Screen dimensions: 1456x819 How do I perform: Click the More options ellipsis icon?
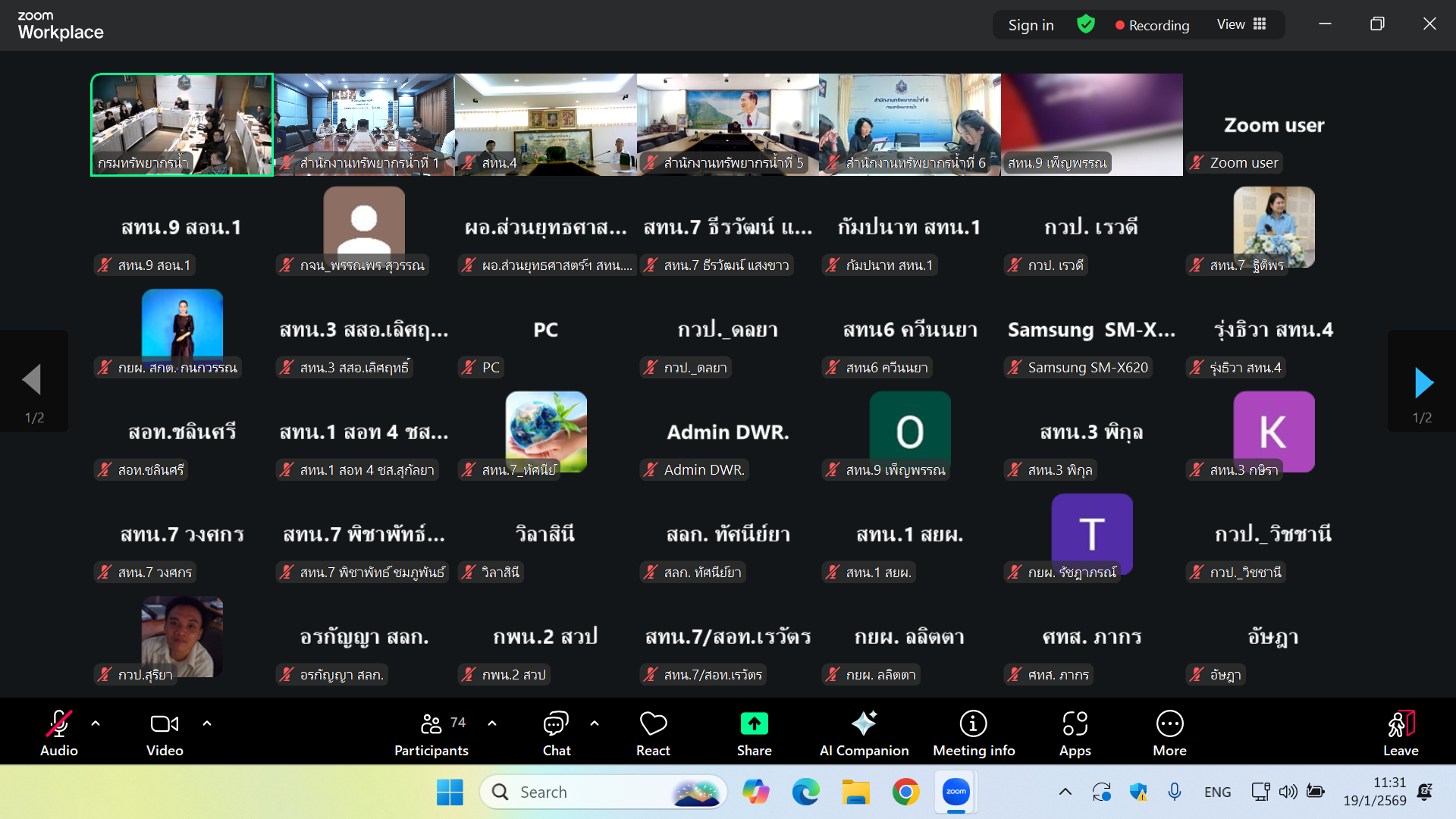(1169, 724)
